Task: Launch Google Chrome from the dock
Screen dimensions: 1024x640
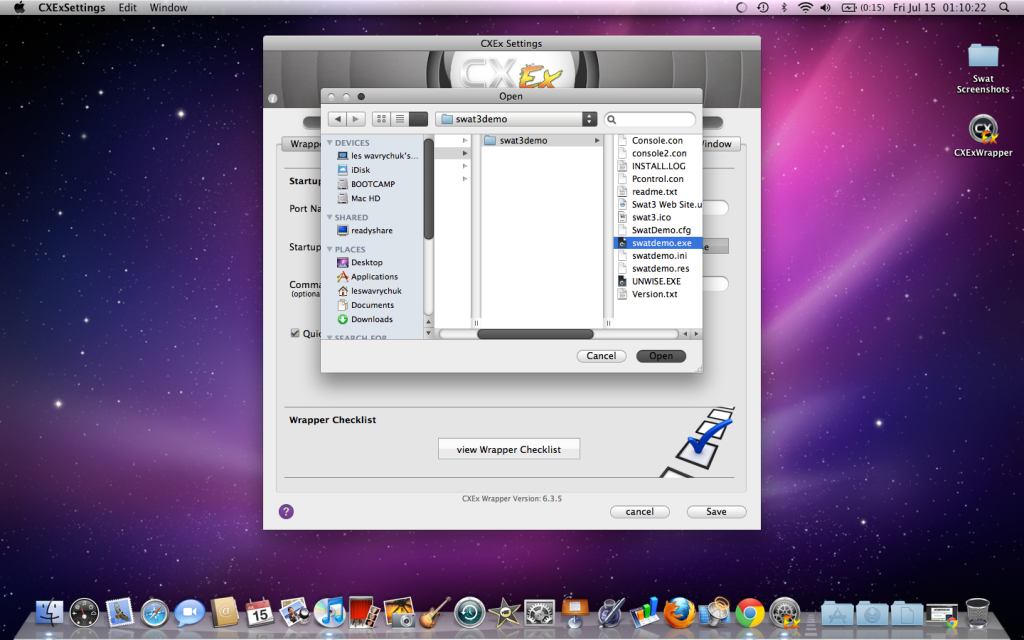Action: point(750,613)
